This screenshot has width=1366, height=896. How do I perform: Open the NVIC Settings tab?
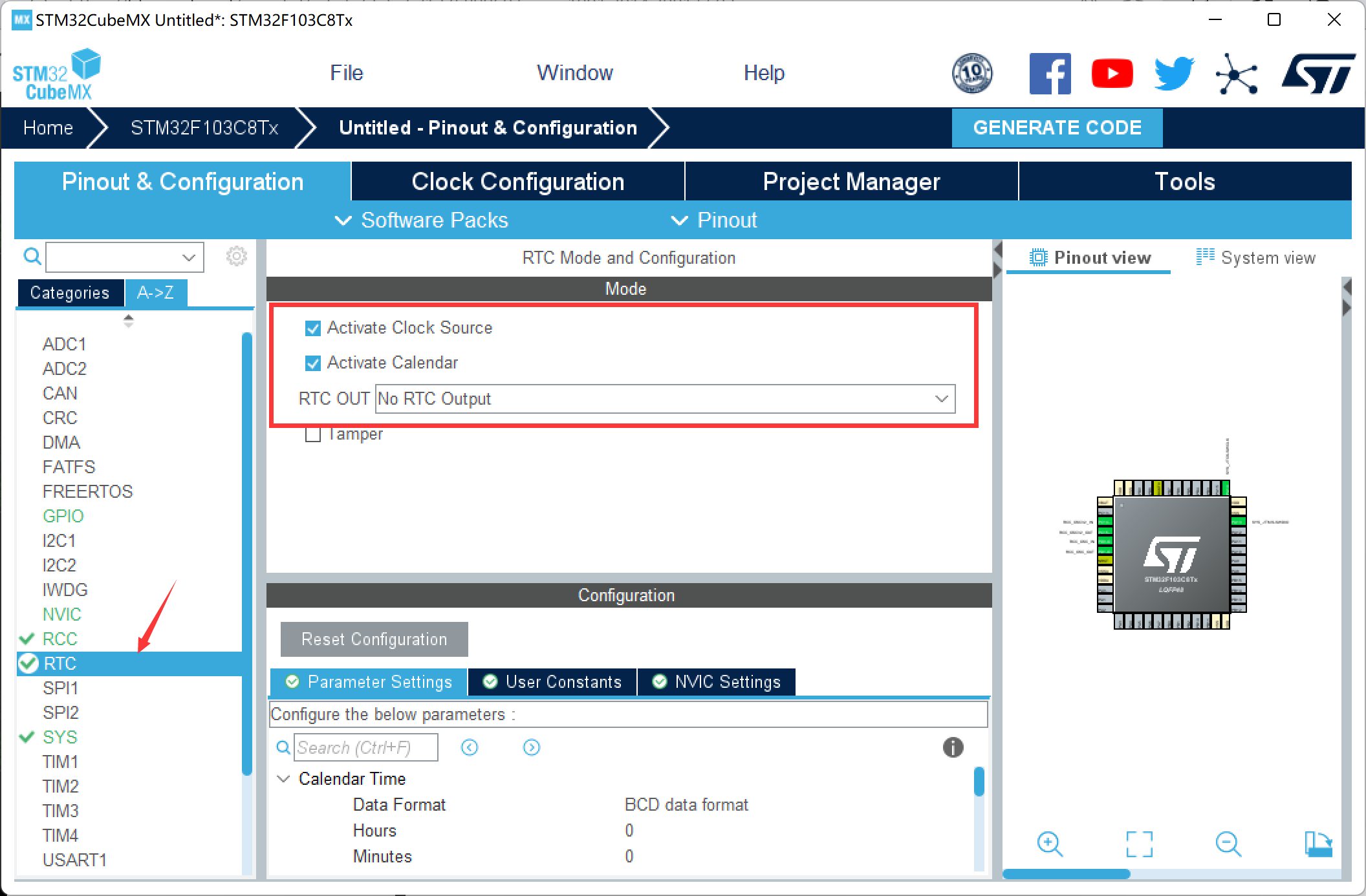717,682
